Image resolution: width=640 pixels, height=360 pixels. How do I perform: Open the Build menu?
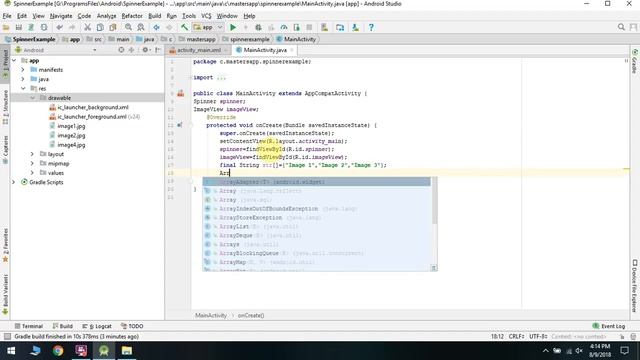click(x=154, y=16)
